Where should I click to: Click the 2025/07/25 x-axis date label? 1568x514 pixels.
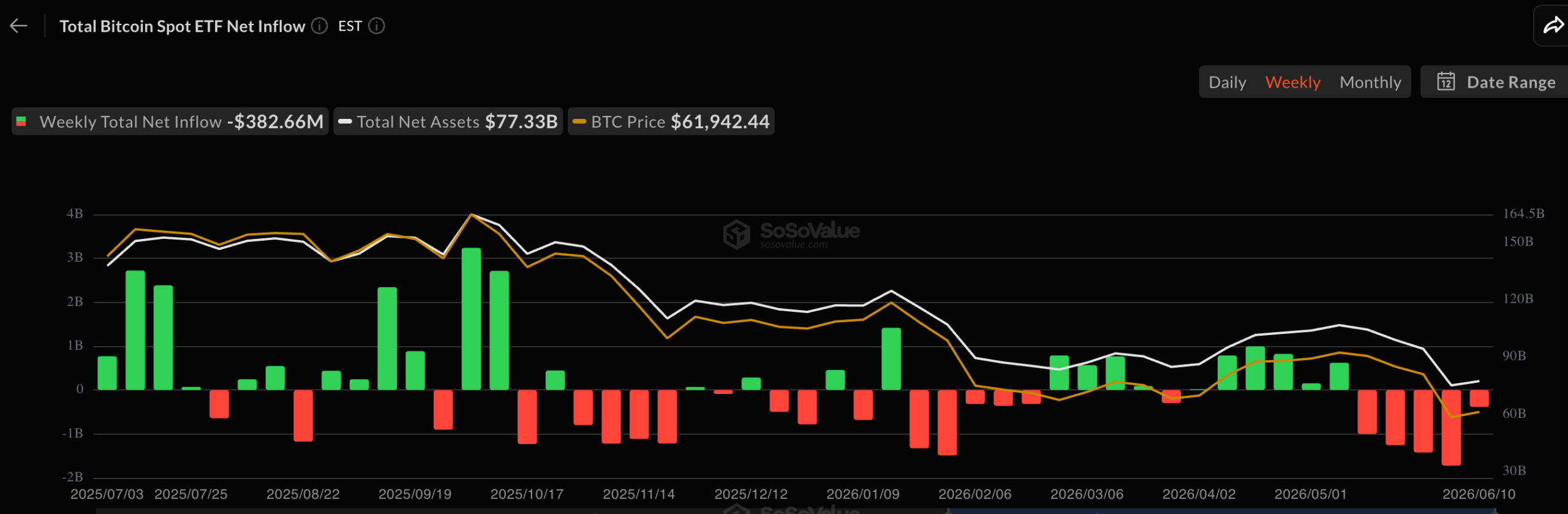tap(190, 494)
